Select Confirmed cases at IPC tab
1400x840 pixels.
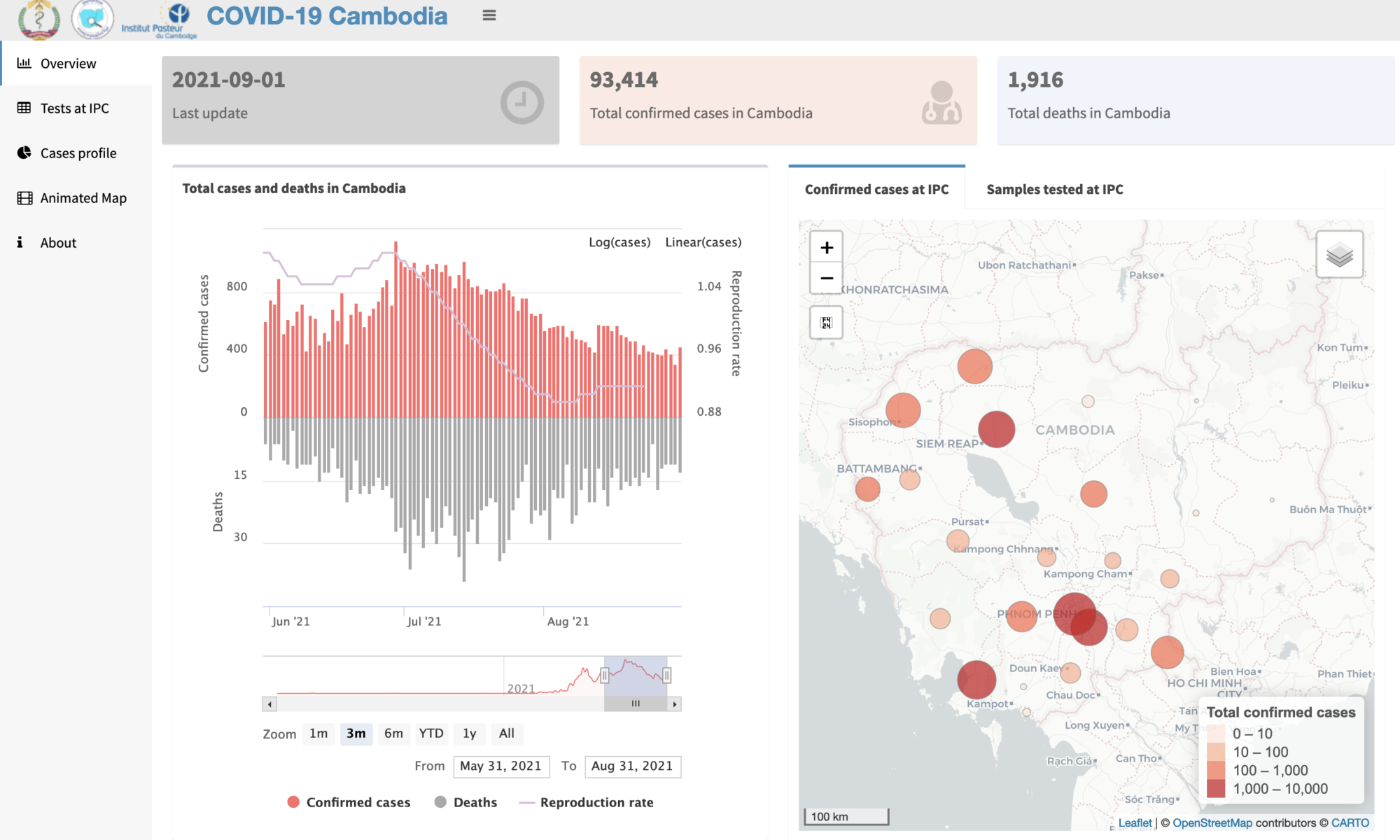click(x=876, y=189)
